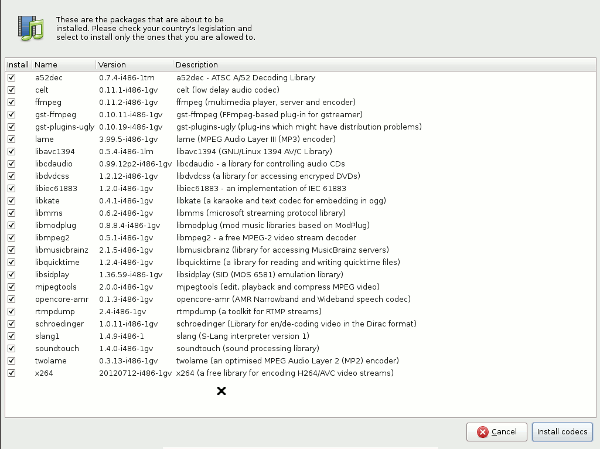Uncheck the opencore-amr package checkbox
This screenshot has height=449, width=600.
(11, 299)
